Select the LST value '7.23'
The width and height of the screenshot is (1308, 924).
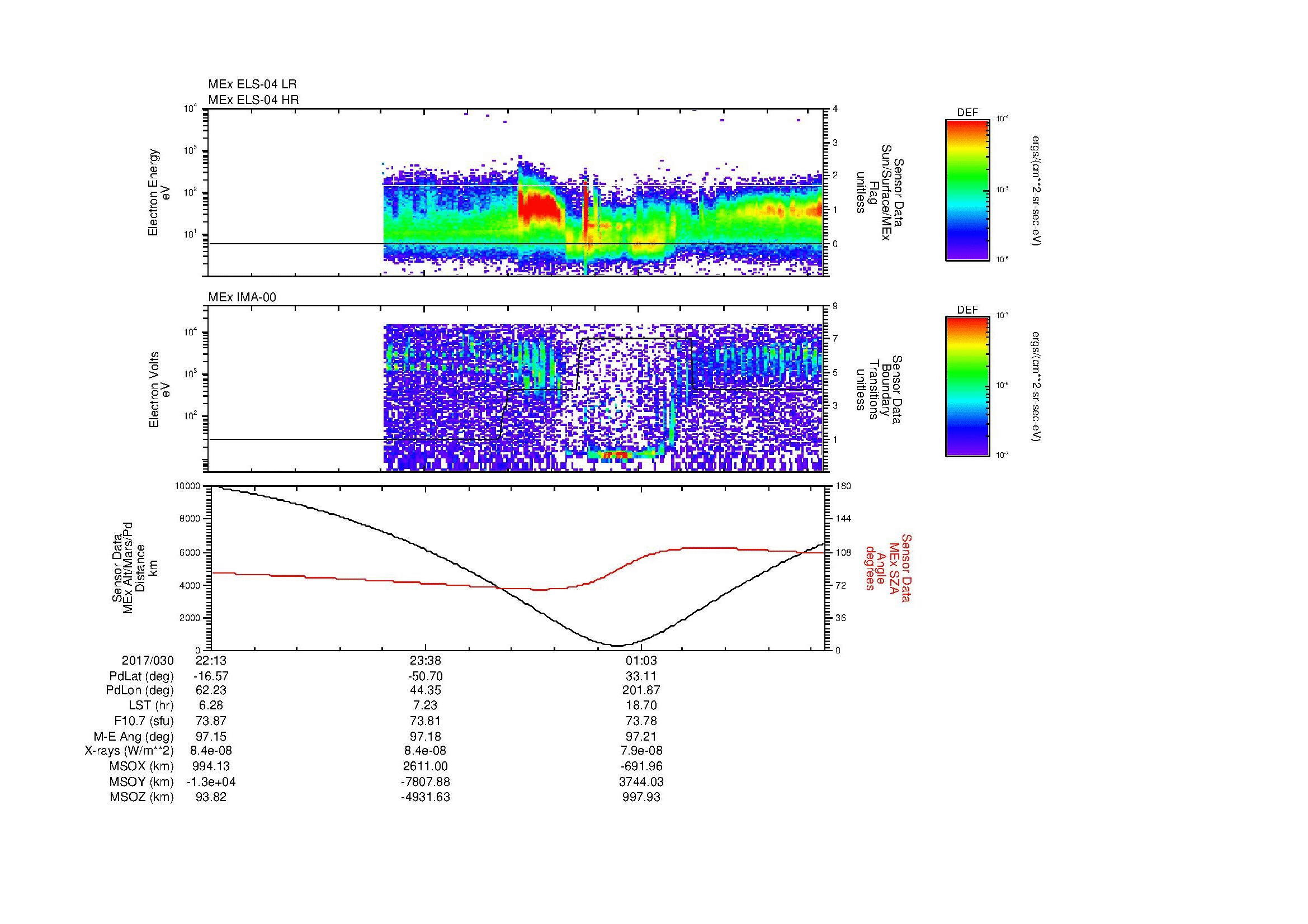[x=426, y=705]
